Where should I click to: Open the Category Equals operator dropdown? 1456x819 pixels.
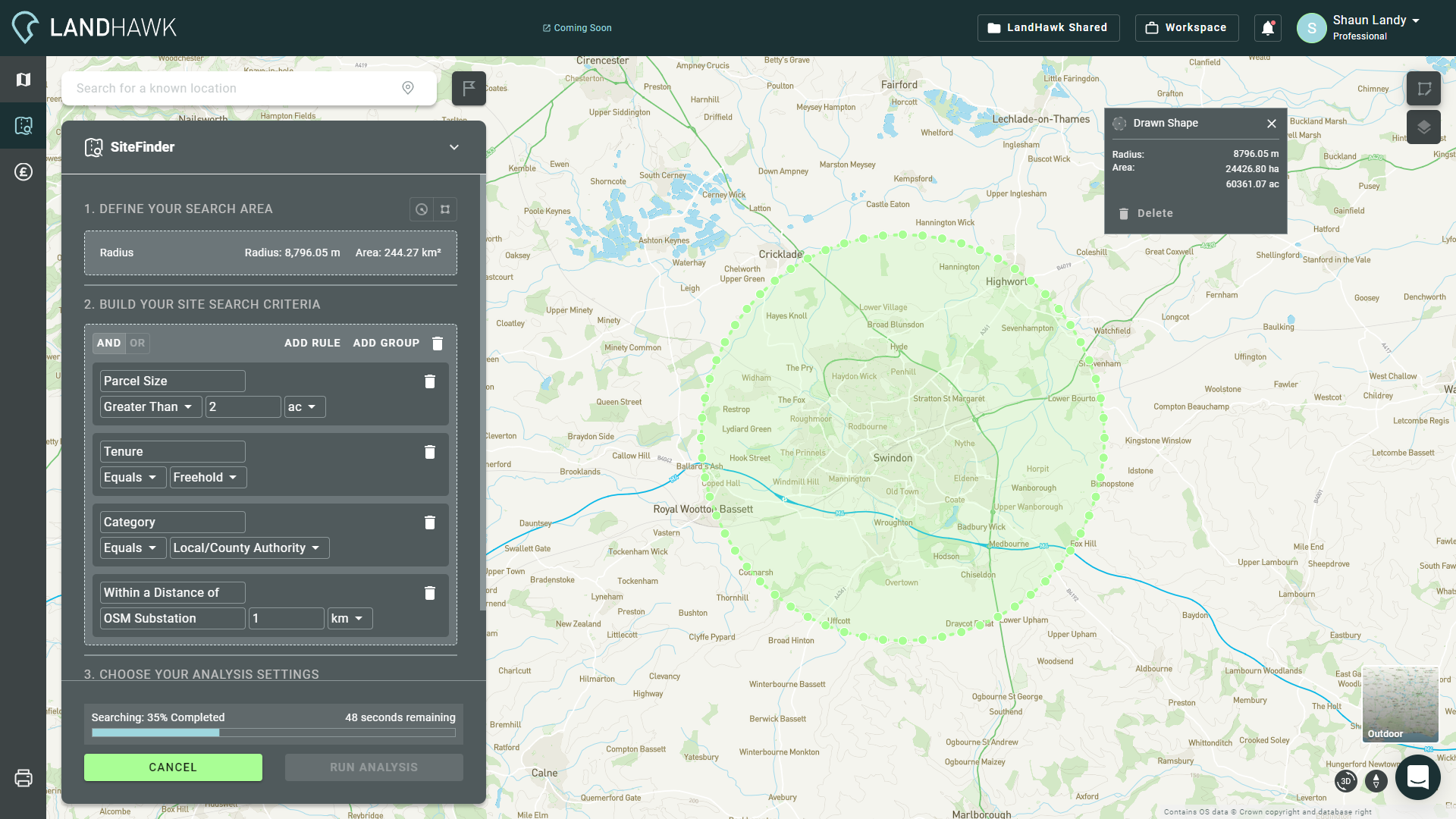point(133,548)
